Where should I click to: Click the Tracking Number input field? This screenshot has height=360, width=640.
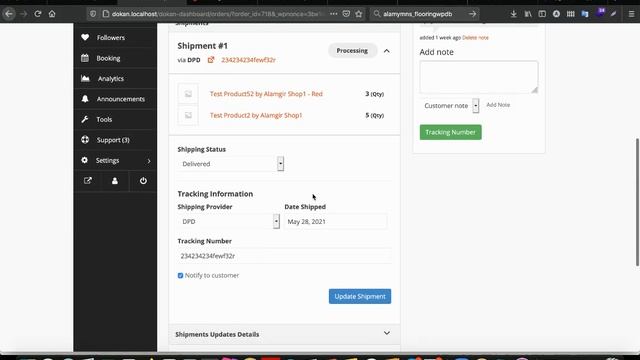pos(284,256)
